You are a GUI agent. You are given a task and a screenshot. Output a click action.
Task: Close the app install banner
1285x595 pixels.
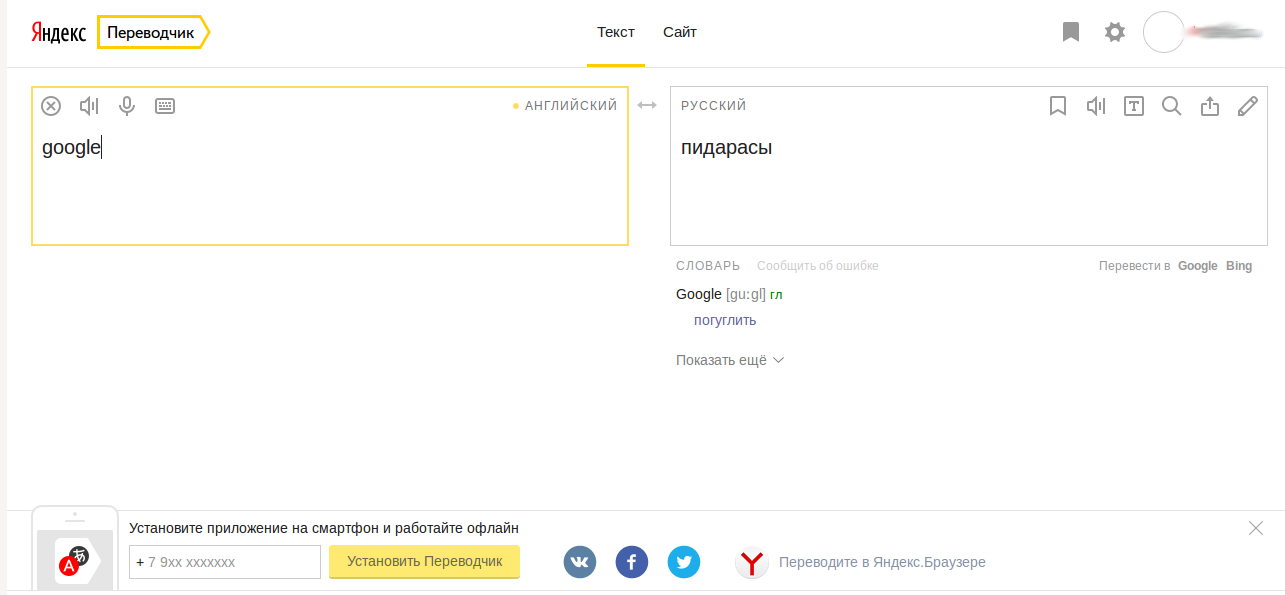click(x=1256, y=528)
